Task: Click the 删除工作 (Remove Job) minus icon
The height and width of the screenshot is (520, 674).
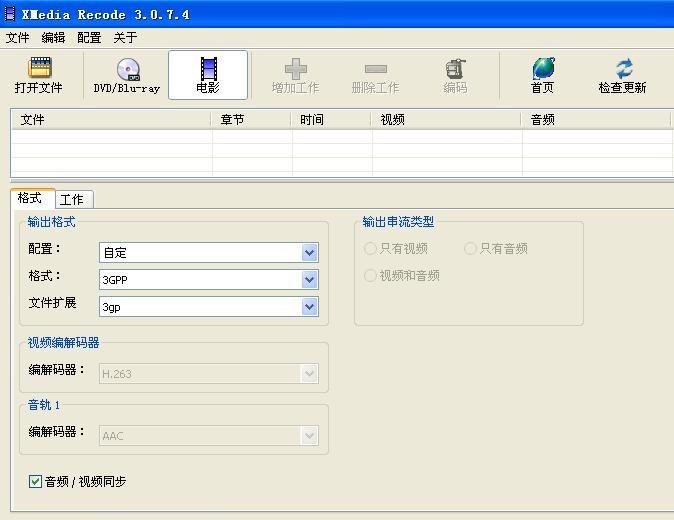Action: point(375,69)
